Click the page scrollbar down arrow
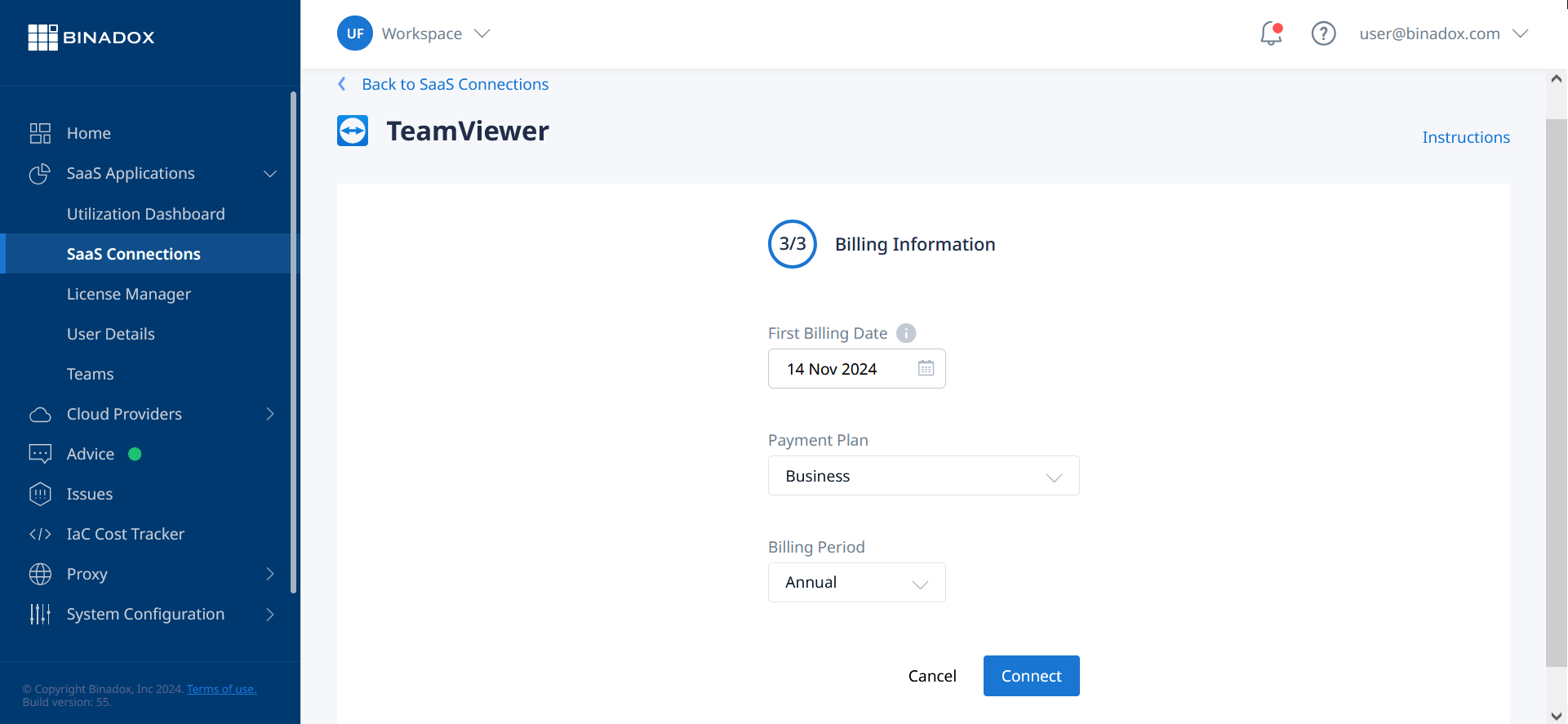1568x724 pixels. (x=1556, y=715)
